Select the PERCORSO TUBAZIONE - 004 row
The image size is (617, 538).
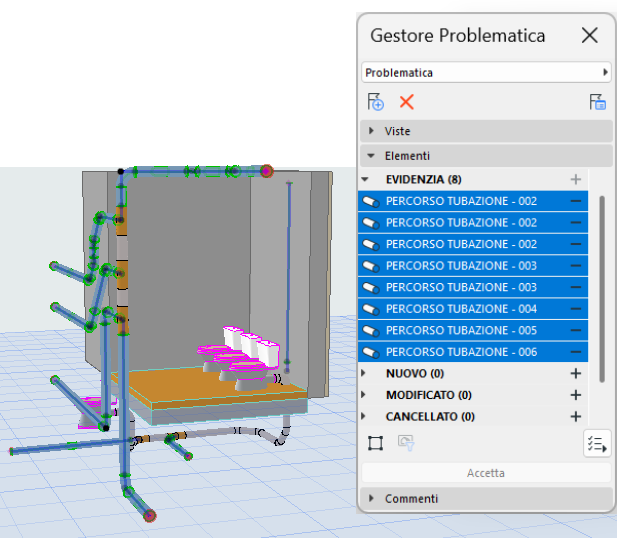pyautogui.click(x=473, y=309)
